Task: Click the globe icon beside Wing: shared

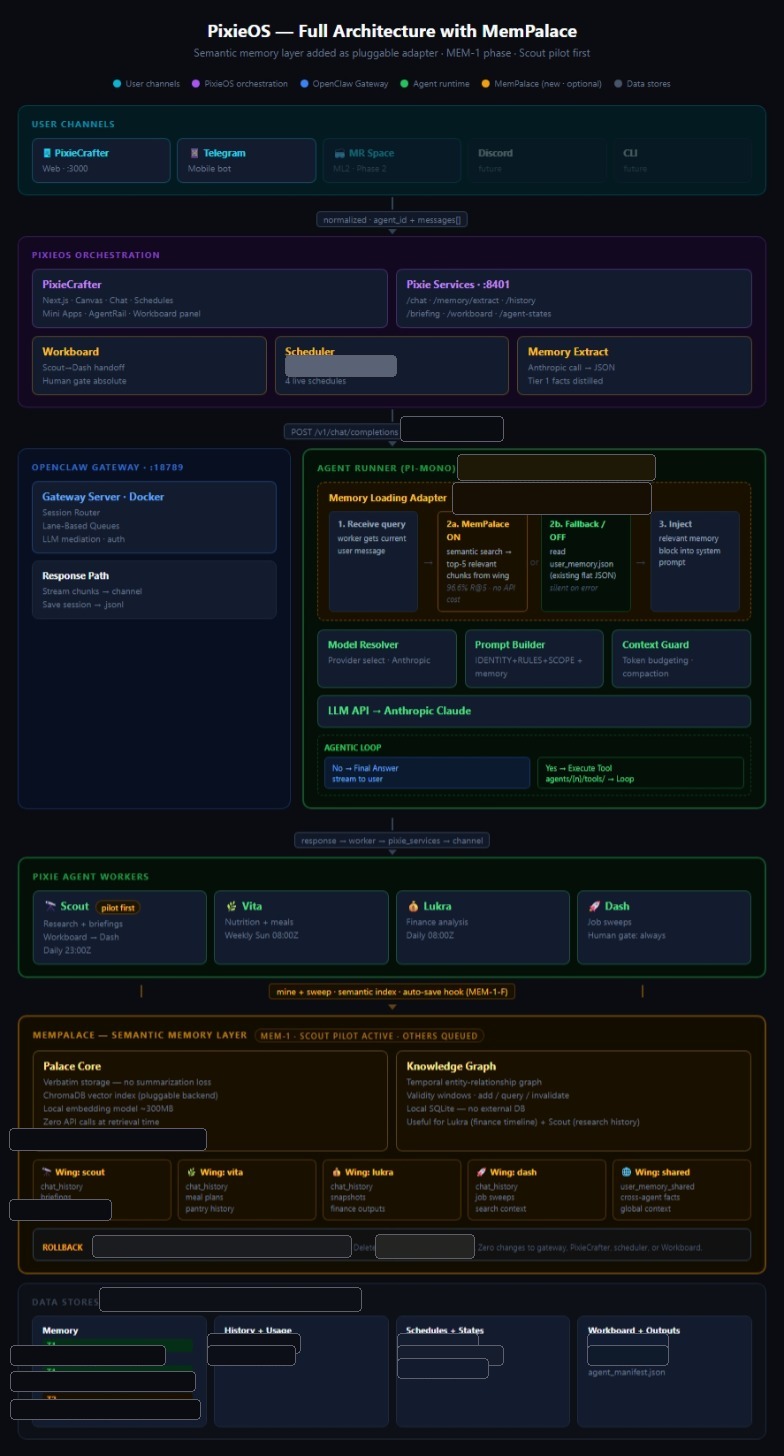Action: click(626, 1172)
